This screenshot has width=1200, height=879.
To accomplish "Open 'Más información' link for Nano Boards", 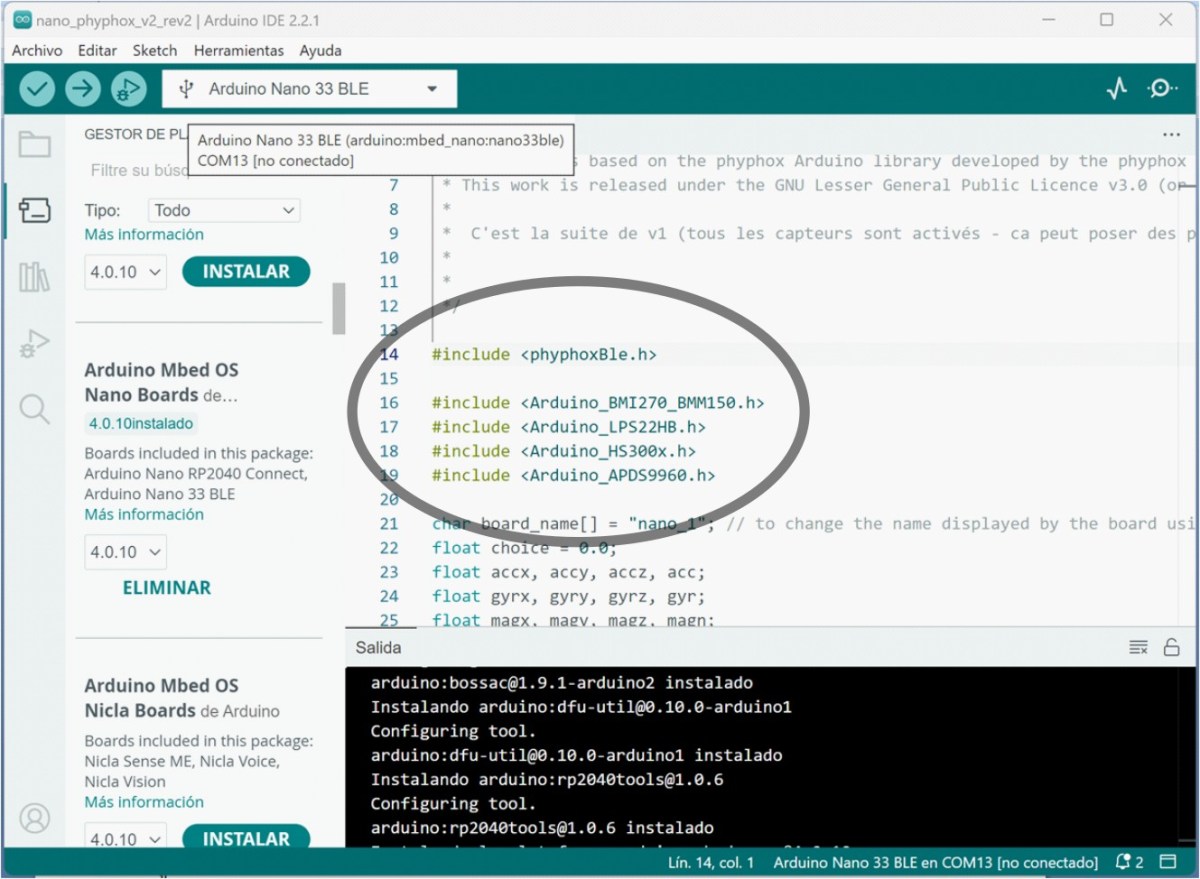I will click(144, 514).
